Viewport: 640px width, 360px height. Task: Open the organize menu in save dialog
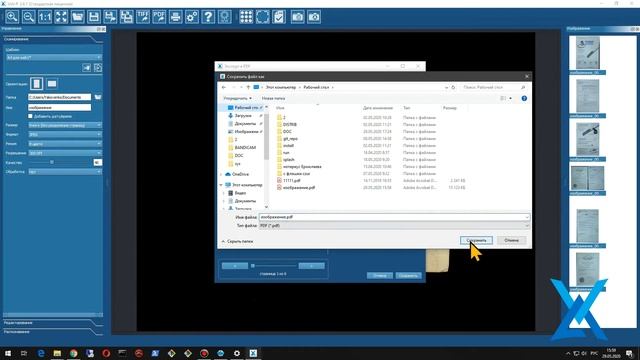pyautogui.click(x=238, y=98)
